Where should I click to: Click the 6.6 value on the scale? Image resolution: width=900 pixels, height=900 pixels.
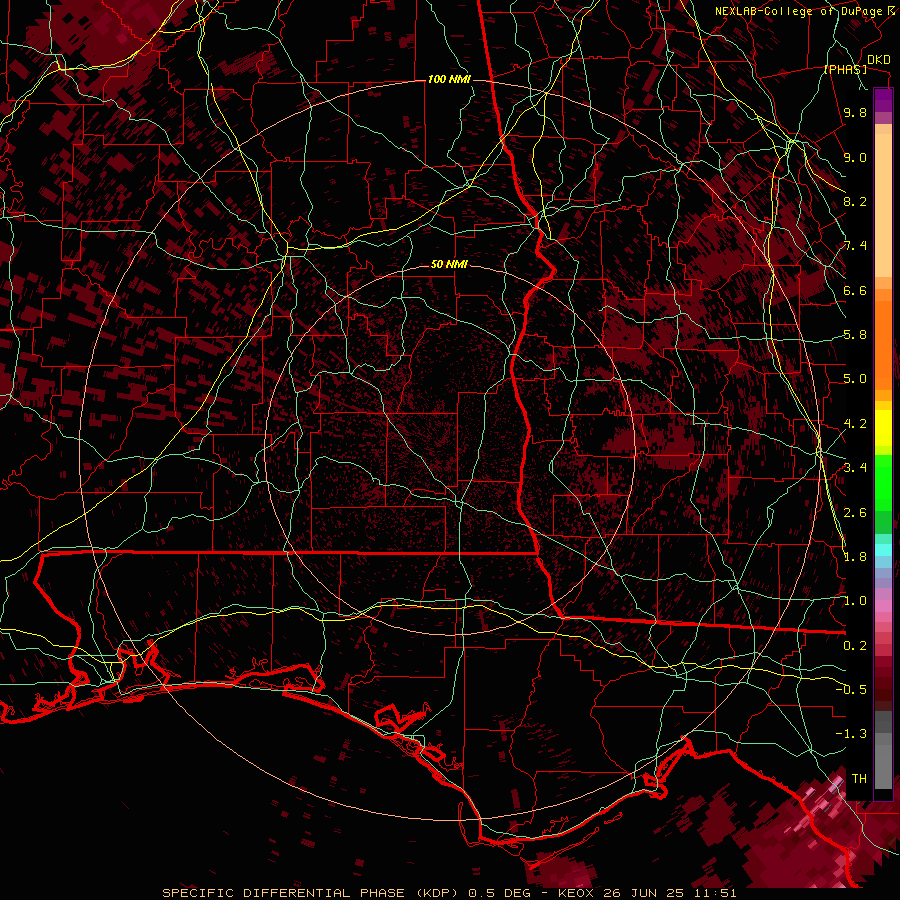pos(855,290)
